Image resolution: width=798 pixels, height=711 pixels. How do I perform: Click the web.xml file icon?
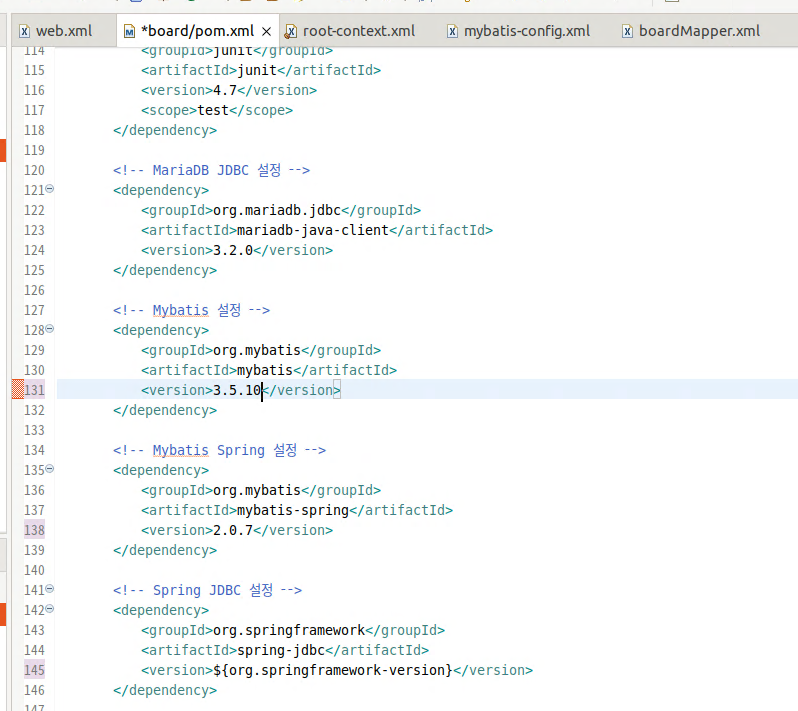(24, 32)
